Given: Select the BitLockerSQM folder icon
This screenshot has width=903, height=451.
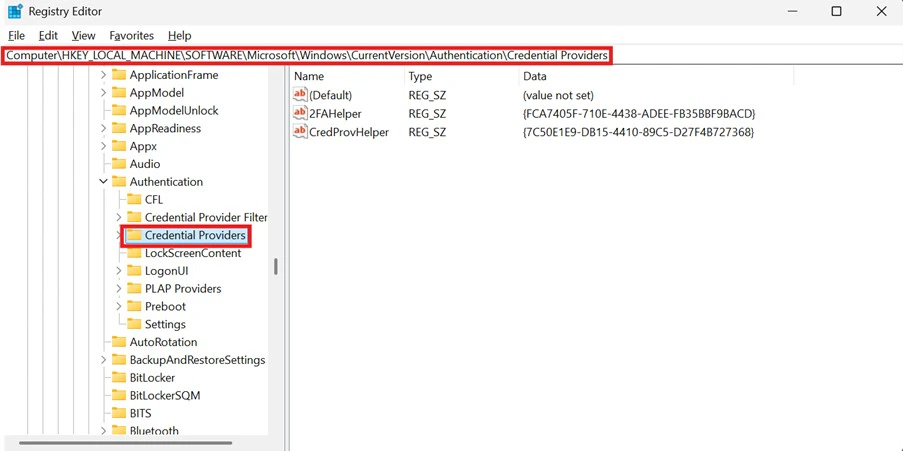Looking at the screenshot, I should 119,396.
